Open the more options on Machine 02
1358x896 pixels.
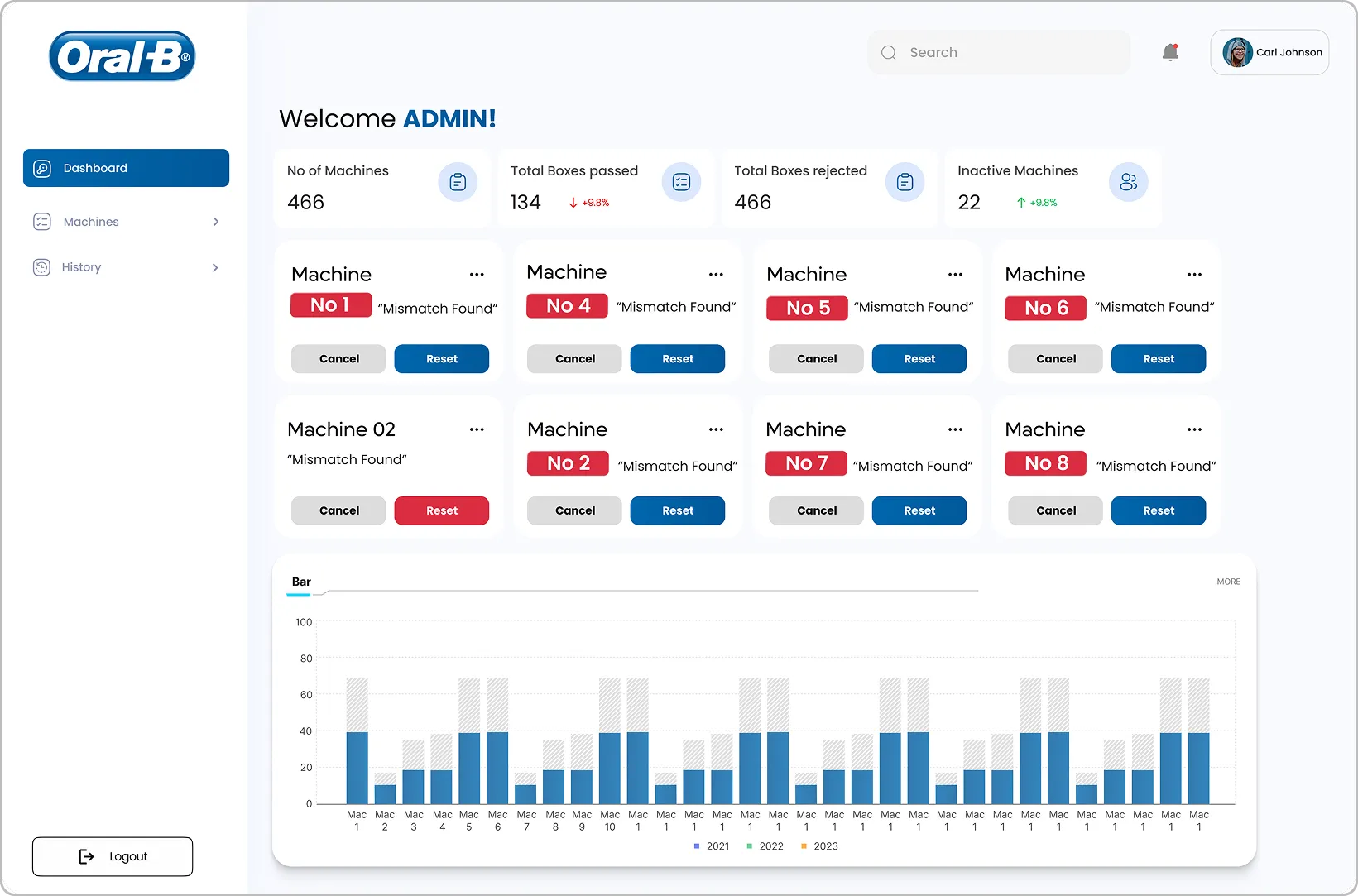477,429
